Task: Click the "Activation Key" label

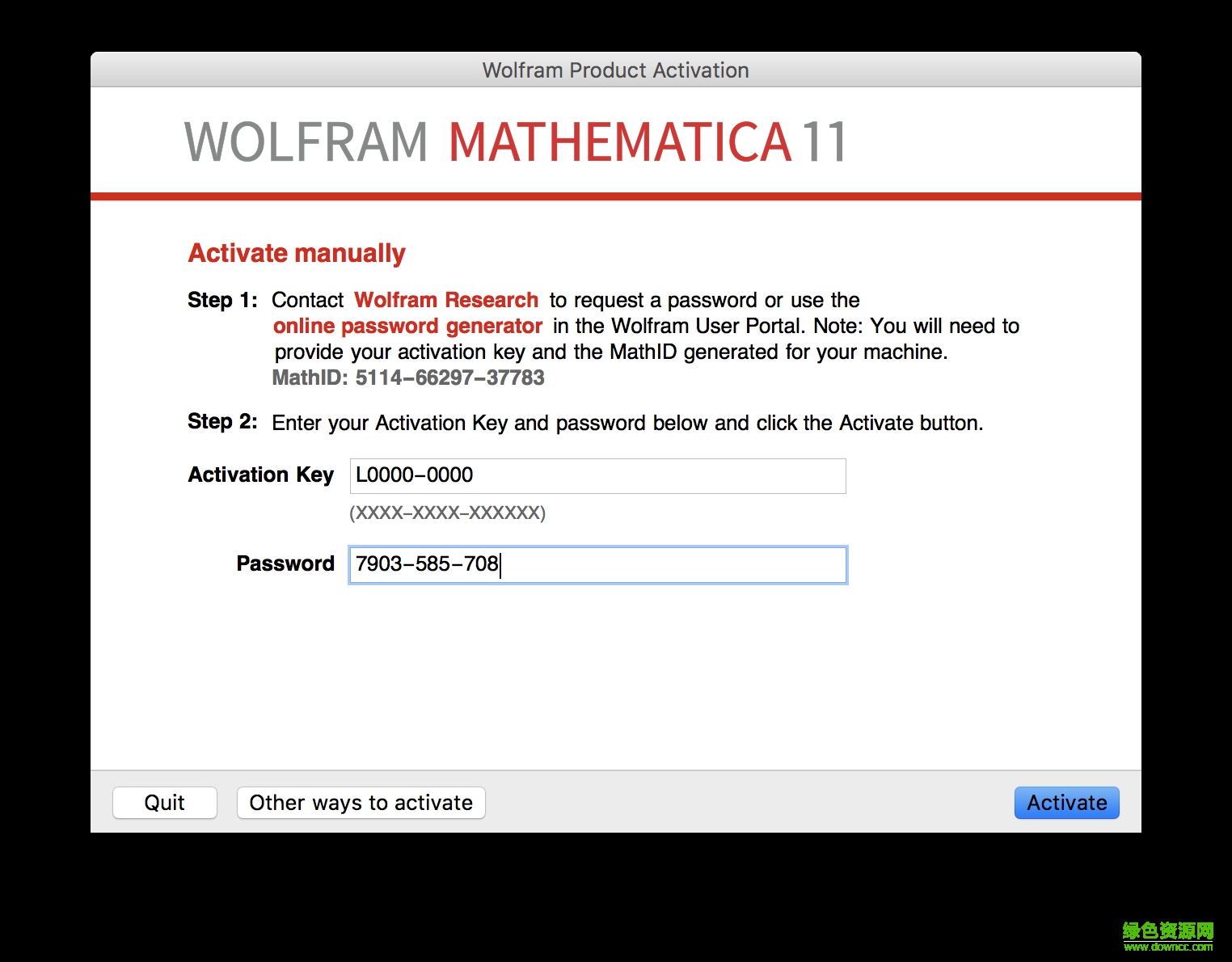Action: [x=260, y=475]
